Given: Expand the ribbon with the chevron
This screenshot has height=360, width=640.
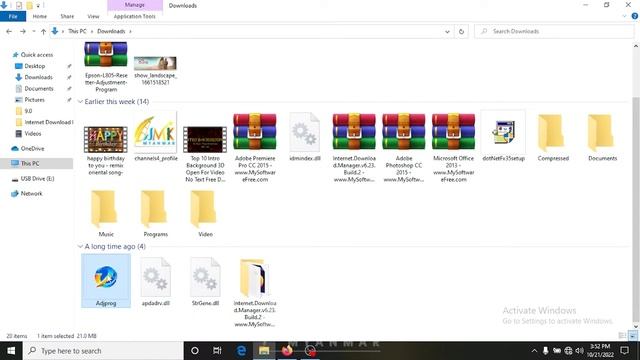Looking at the screenshot, I should (624, 16).
